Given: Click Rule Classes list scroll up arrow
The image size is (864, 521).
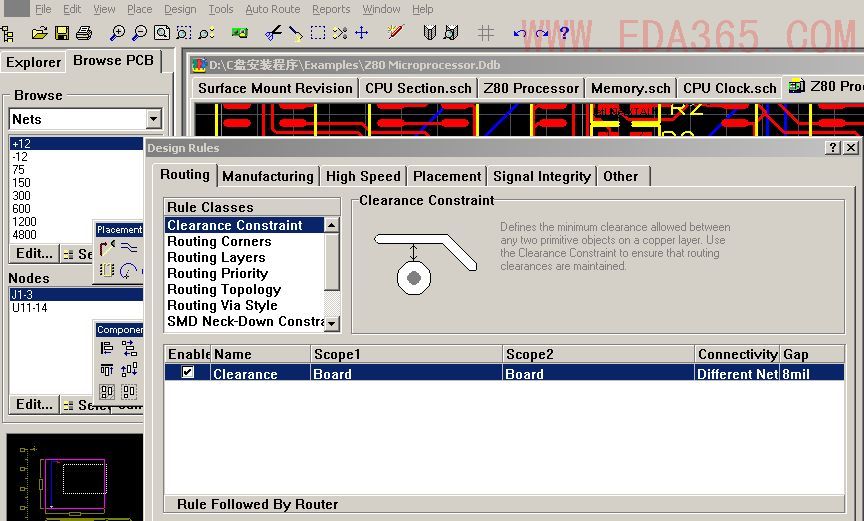Looking at the screenshot, I should coord(331,225).
